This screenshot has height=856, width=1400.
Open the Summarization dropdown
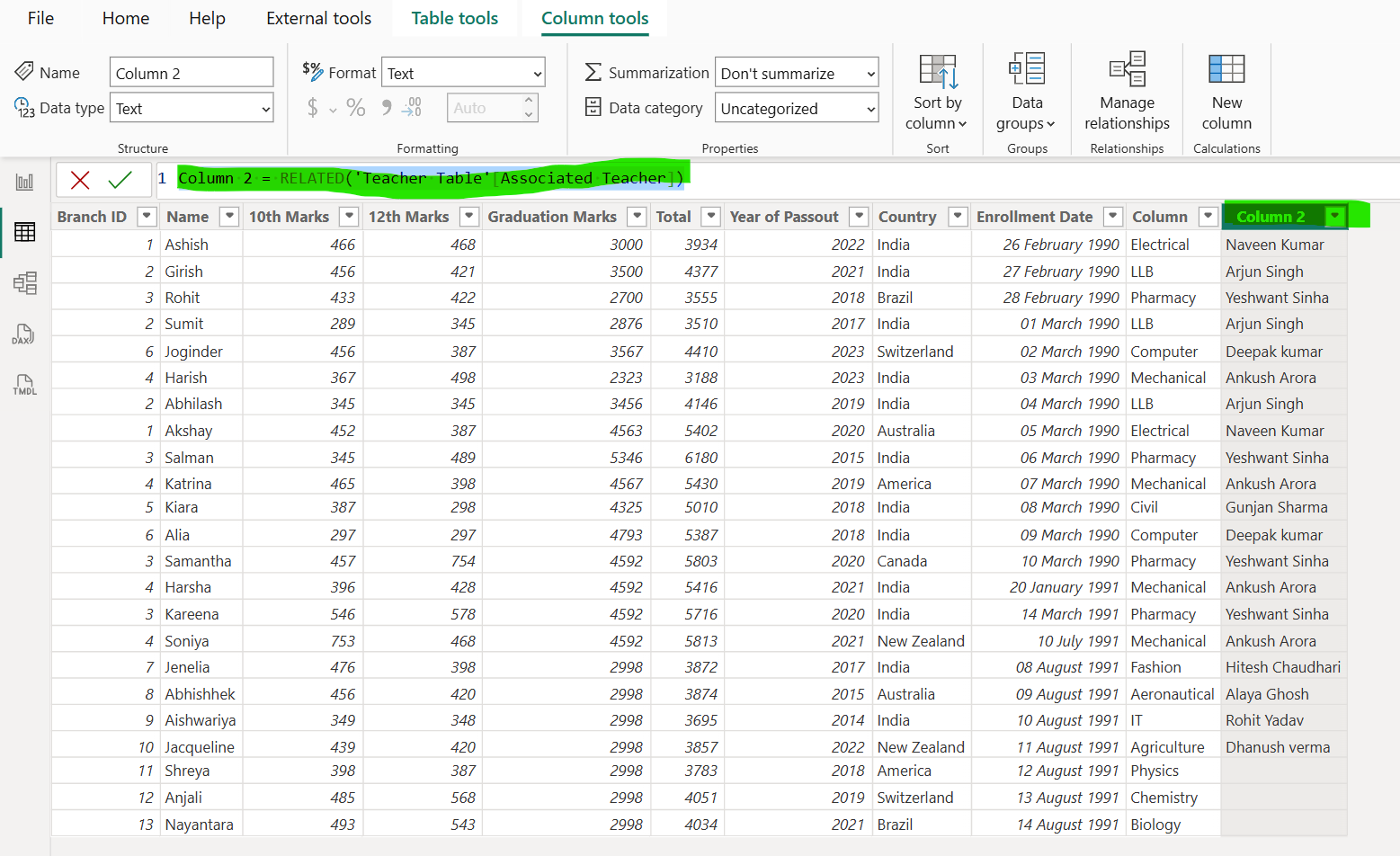click(796, 72)
